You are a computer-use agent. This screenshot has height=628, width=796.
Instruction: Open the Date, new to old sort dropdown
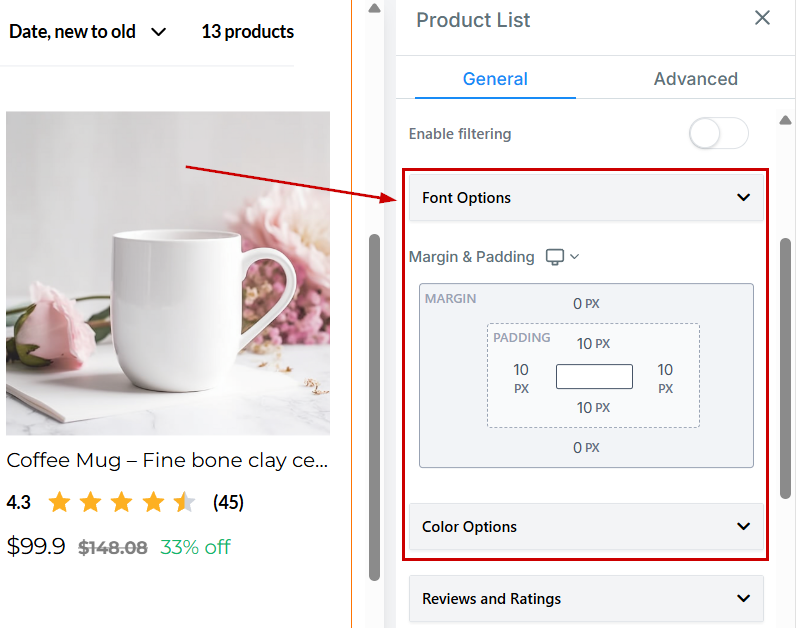(x=87, y=32)
